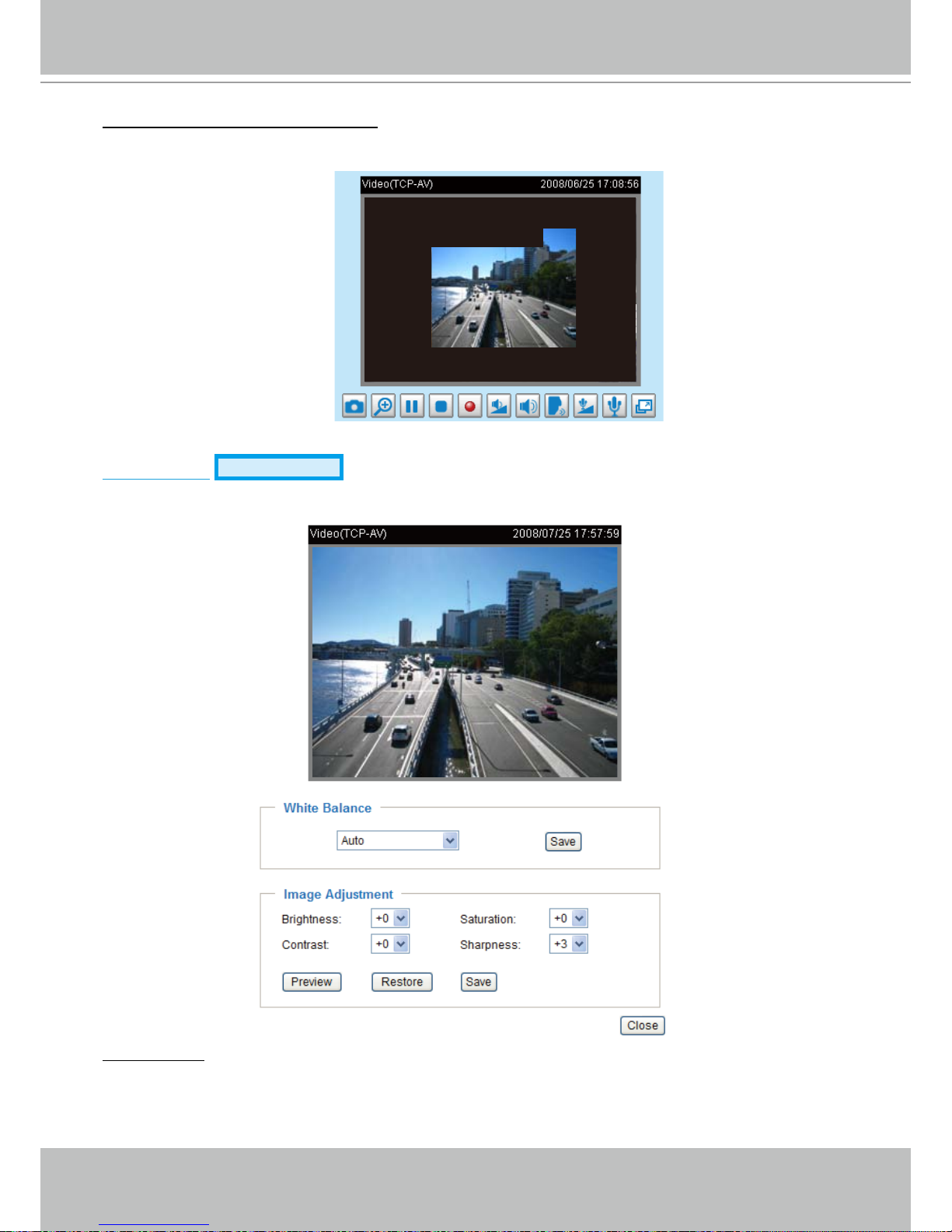Take a snapshot with the camera icon

tap(354, 406)
